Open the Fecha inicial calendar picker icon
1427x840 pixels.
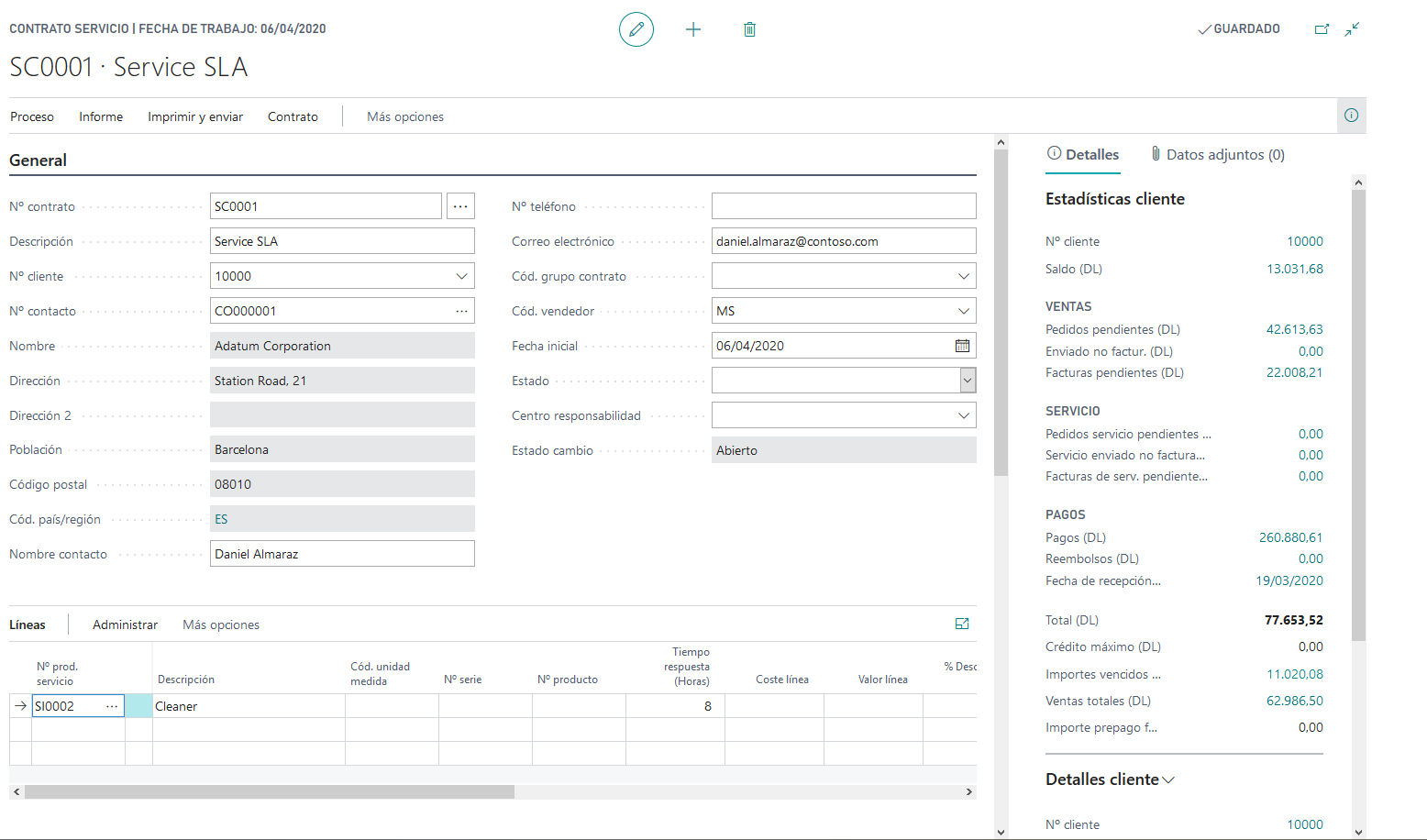(962, 345)
